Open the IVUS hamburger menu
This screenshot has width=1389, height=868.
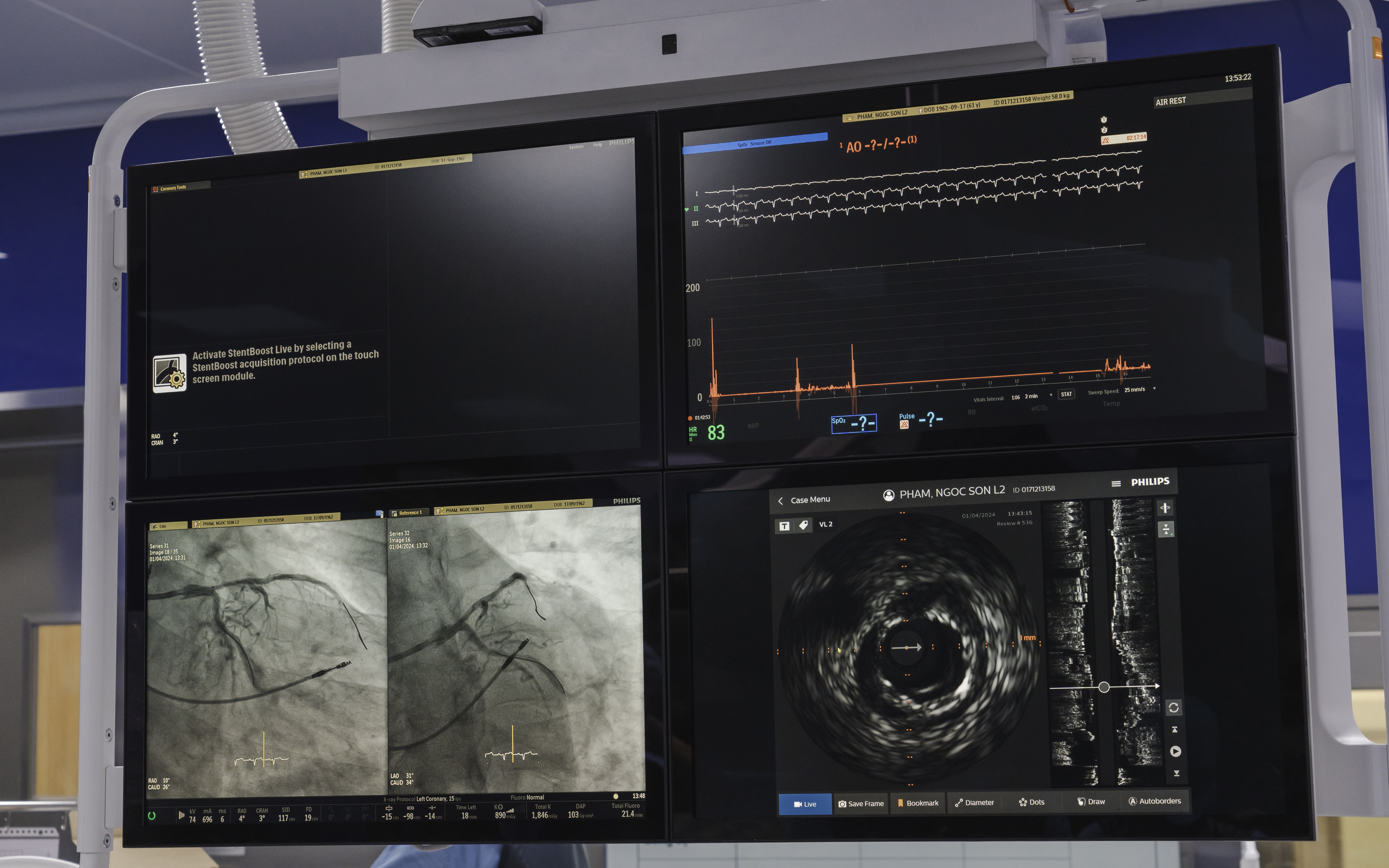coord(1116,484)
